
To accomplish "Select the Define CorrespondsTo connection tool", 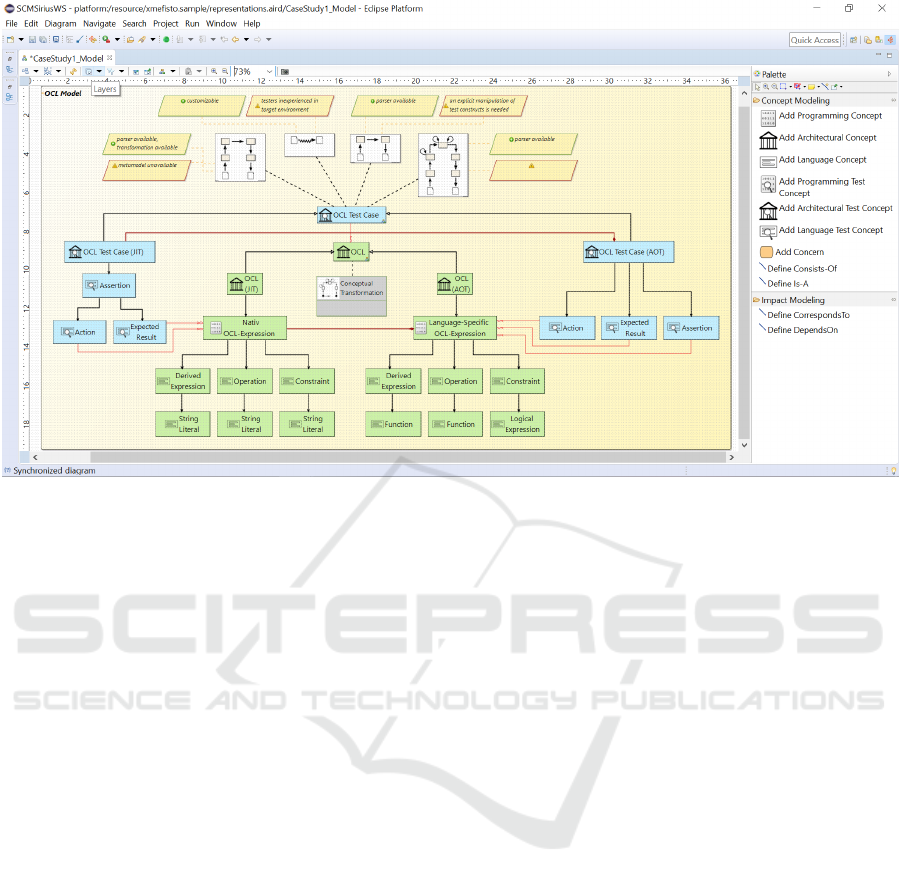I will point(806,315).
